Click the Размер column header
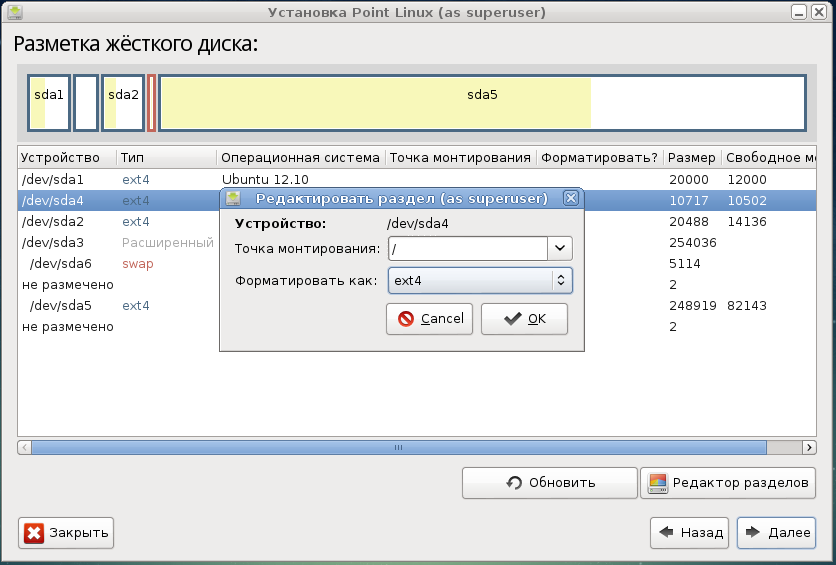This screenshot has height=565, width=836. tap(692, 158)
